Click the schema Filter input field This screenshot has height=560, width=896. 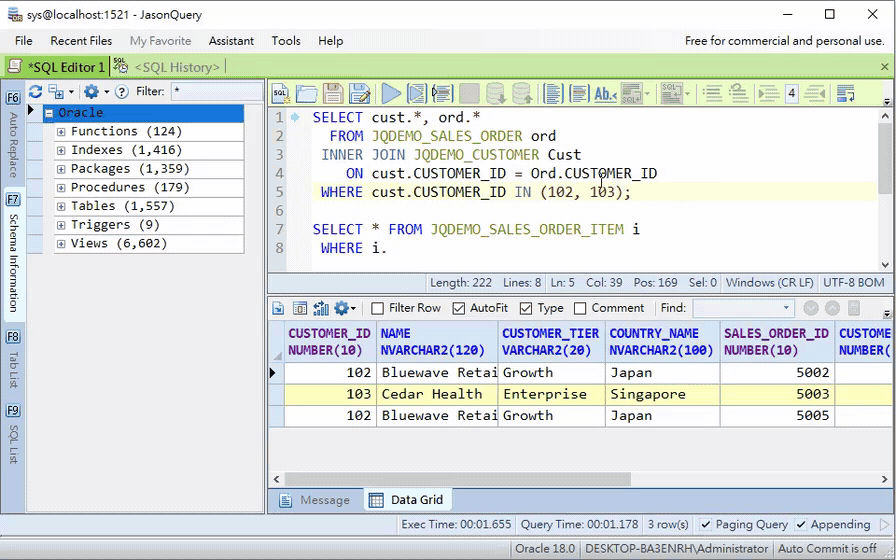pos(217,91)
